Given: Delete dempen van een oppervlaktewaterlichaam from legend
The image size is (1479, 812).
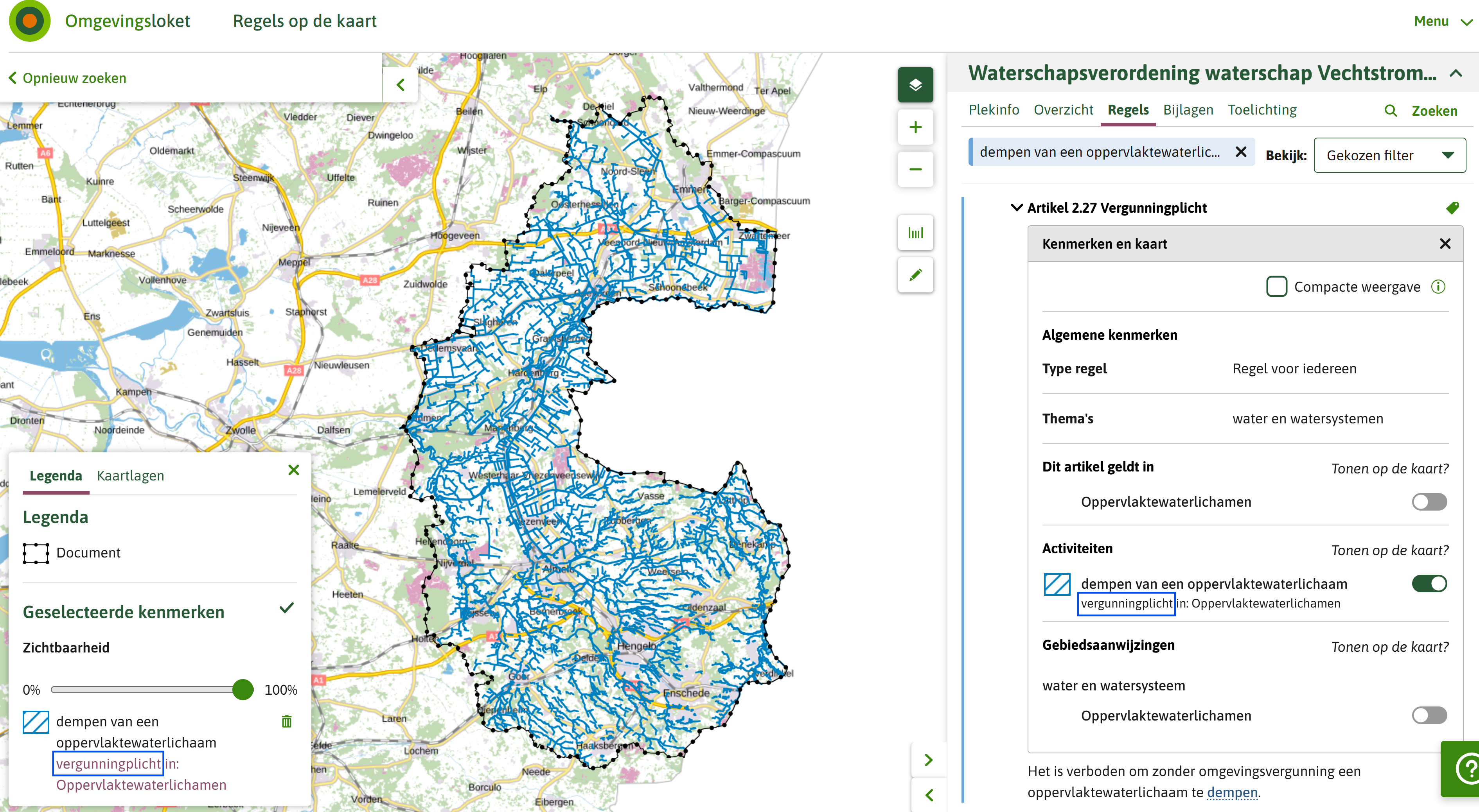Looking at the screenshot, I should 286,721.
